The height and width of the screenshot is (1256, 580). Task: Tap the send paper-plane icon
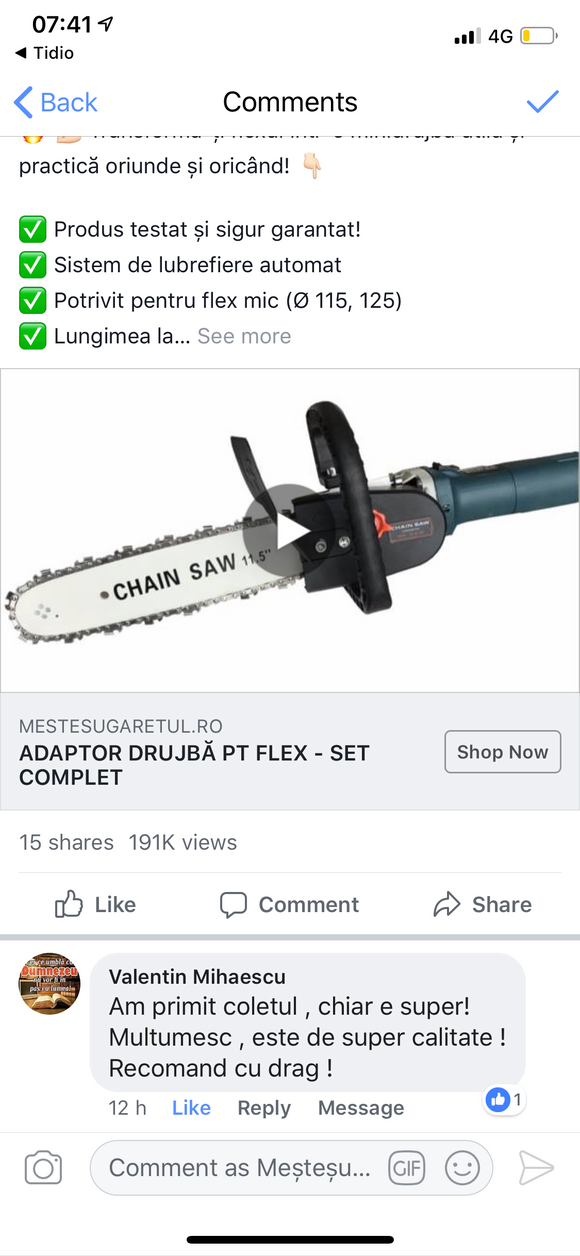click(x=536, y=1168)
